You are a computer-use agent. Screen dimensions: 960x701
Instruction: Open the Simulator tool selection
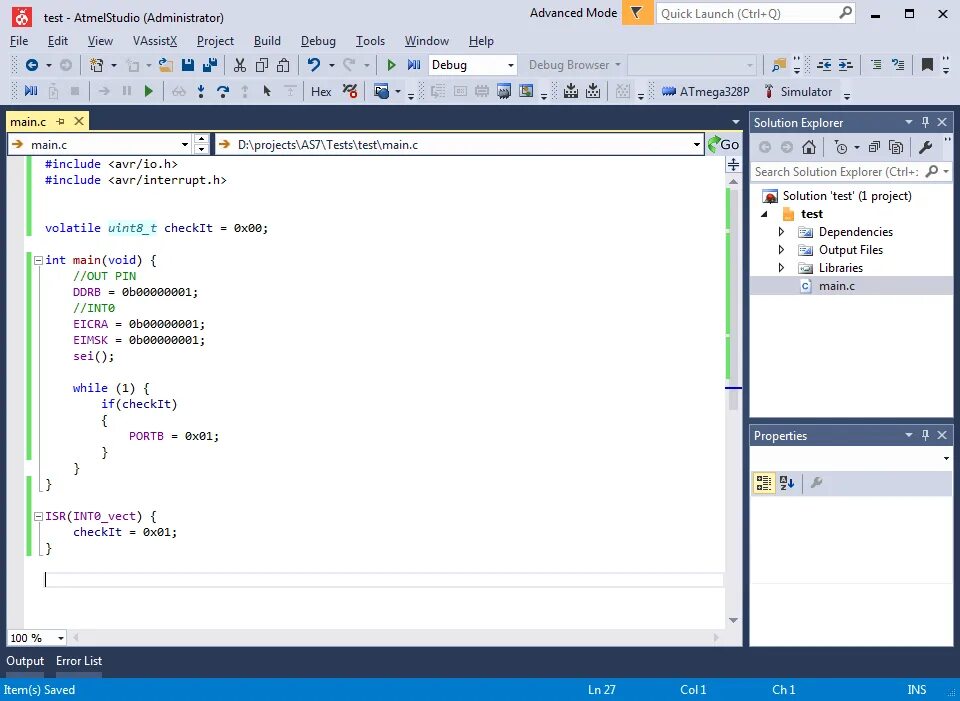tap(798, 92)
